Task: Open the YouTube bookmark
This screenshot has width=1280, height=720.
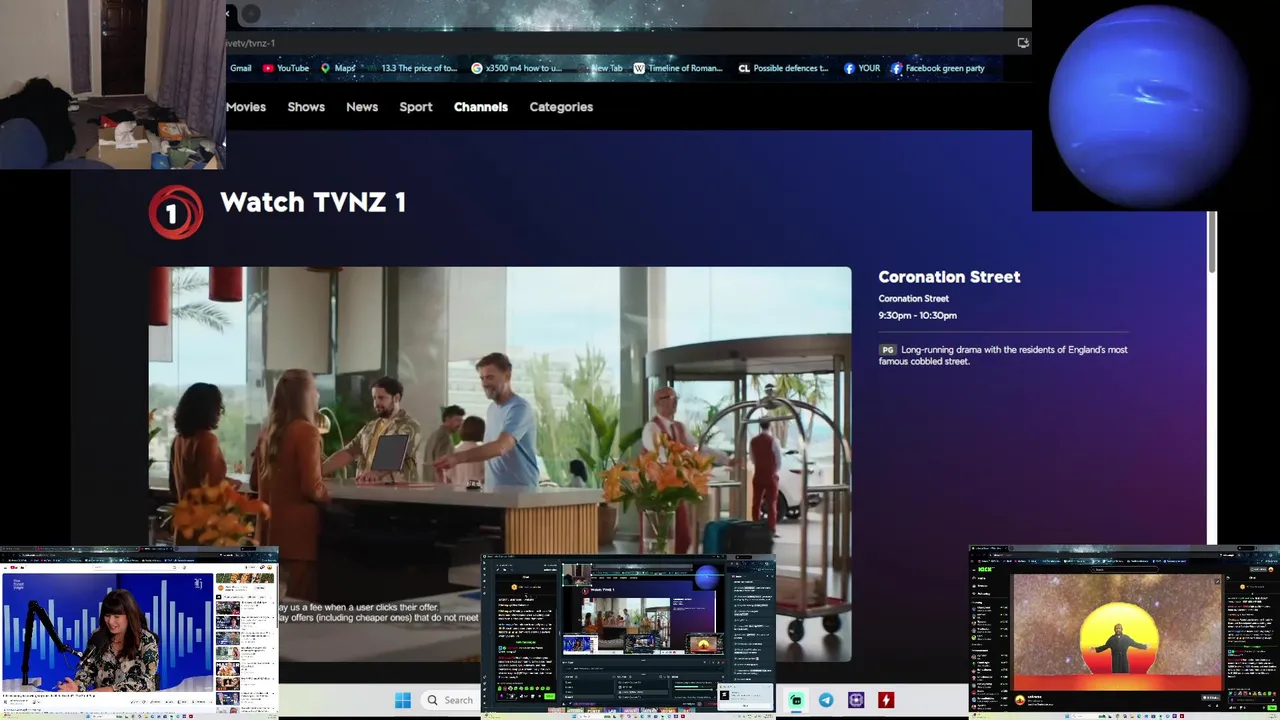Action: tap(286, 68)
